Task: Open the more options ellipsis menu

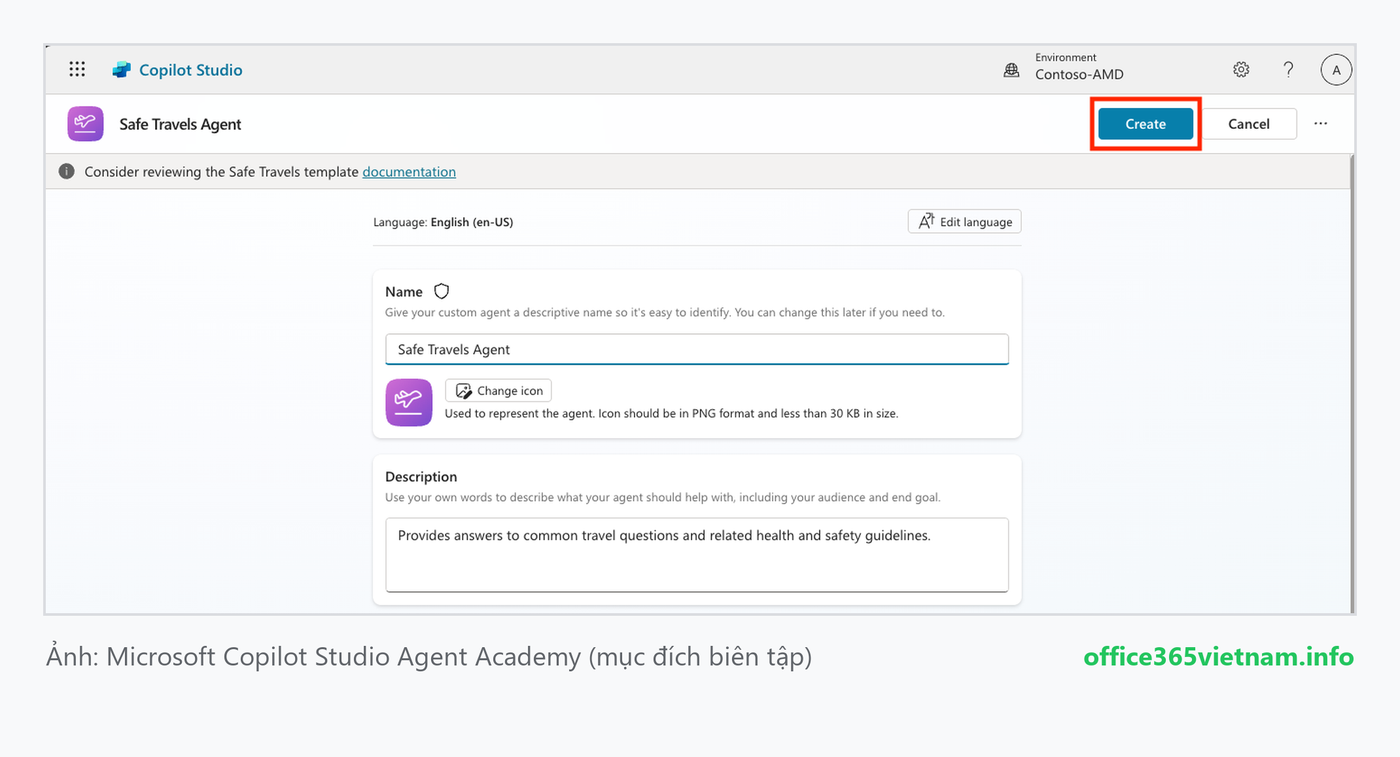Action: coord(1321,124)
